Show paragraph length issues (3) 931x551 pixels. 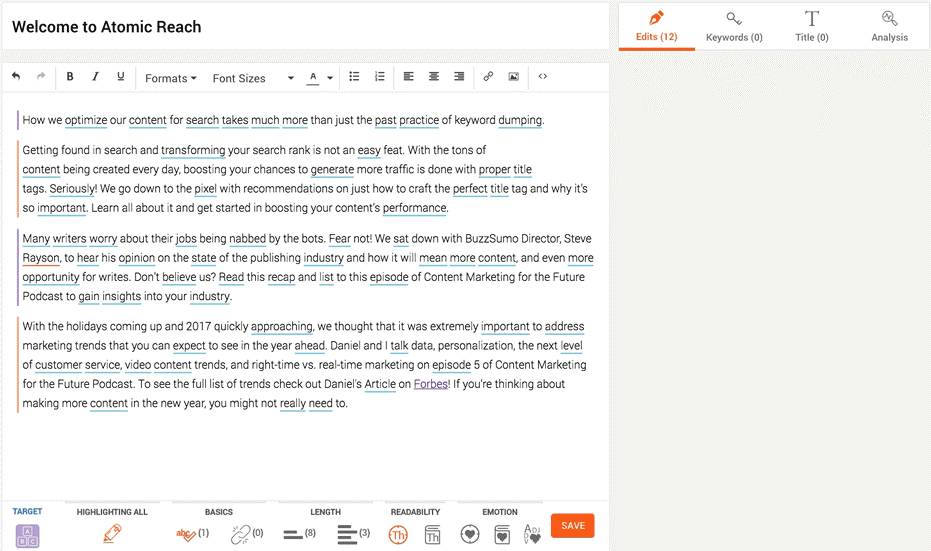coord(353,534)
